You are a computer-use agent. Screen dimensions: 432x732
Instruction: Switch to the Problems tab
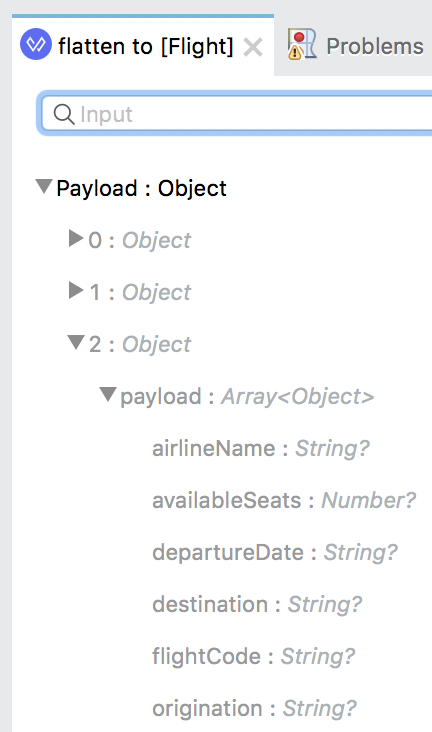tap(355, 45)
